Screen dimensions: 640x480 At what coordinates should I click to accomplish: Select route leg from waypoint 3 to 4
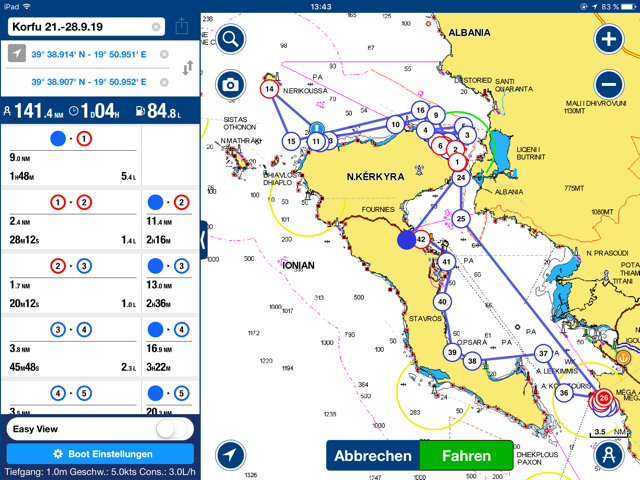point(71,329)
